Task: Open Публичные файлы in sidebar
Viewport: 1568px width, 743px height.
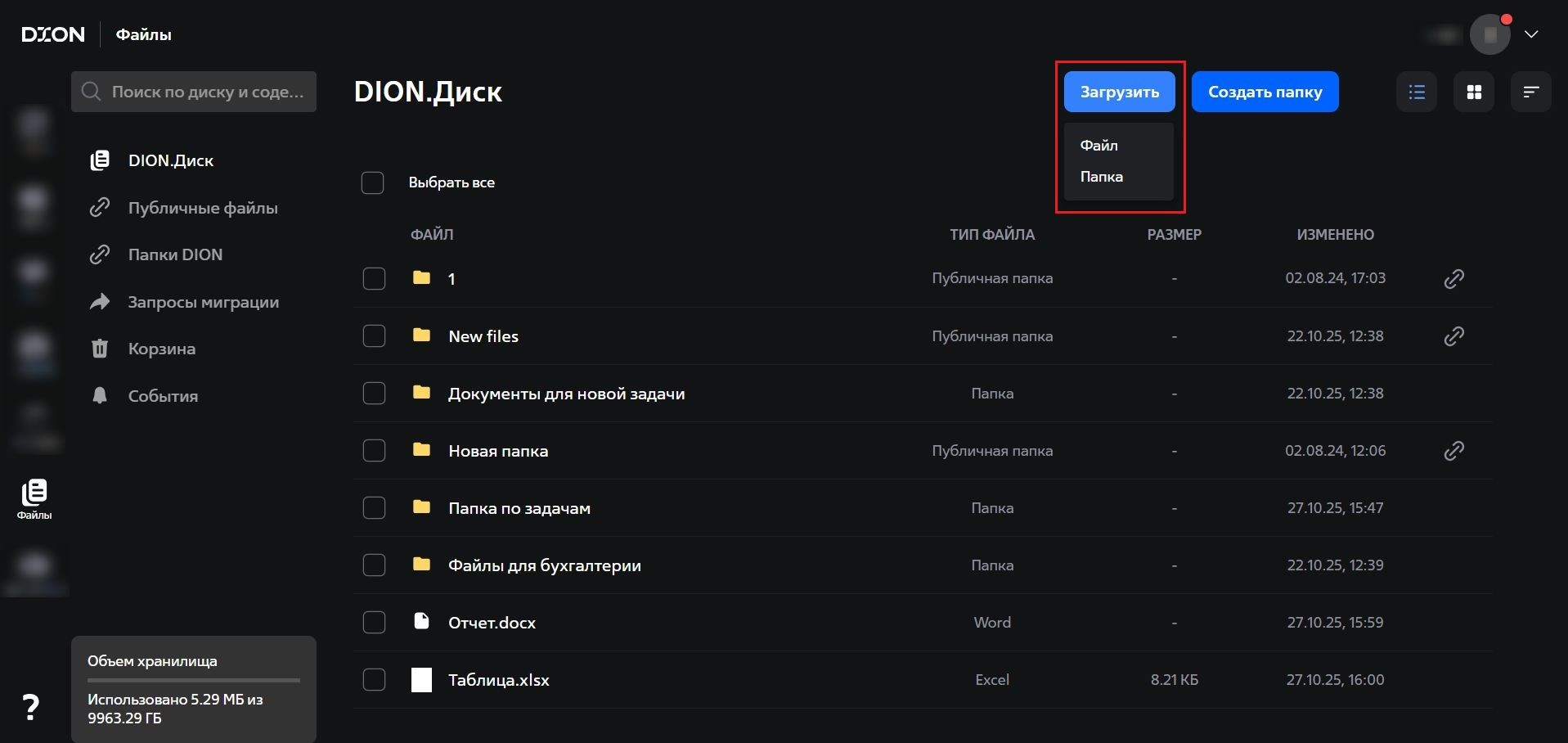Action: [202, 208]
